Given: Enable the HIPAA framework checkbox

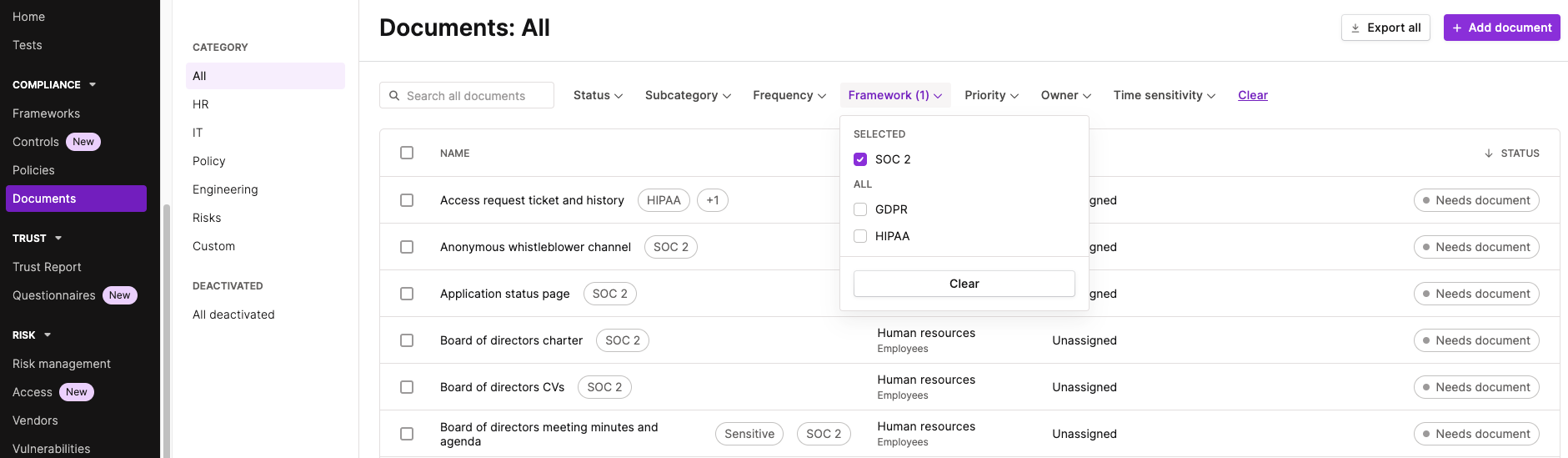Looking at the screenshot, I should [x=860, y=236].
